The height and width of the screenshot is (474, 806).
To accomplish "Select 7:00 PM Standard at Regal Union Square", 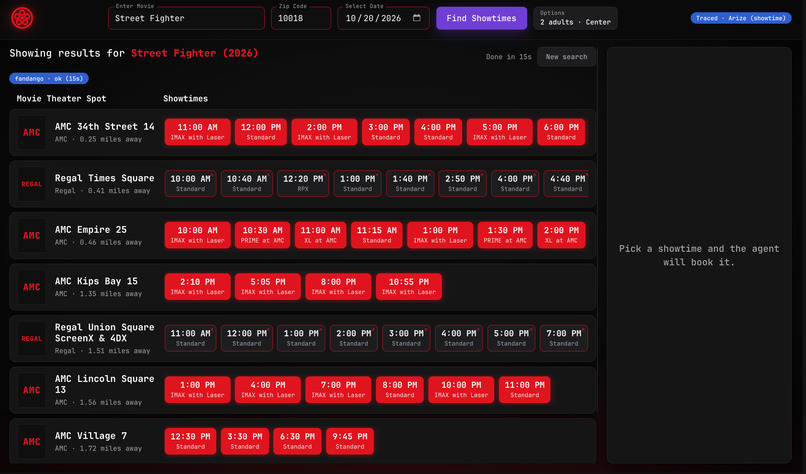I will pyautogui.click(x=563, y=338).
